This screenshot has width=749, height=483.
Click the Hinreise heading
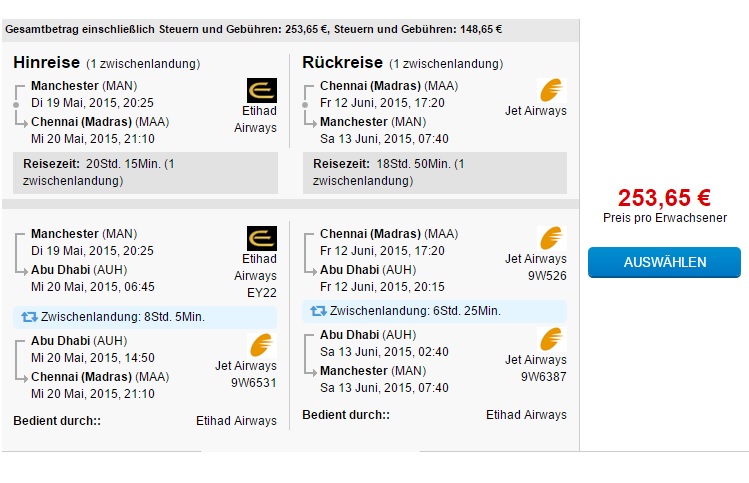pyautogui.click(x=46, y=63)
